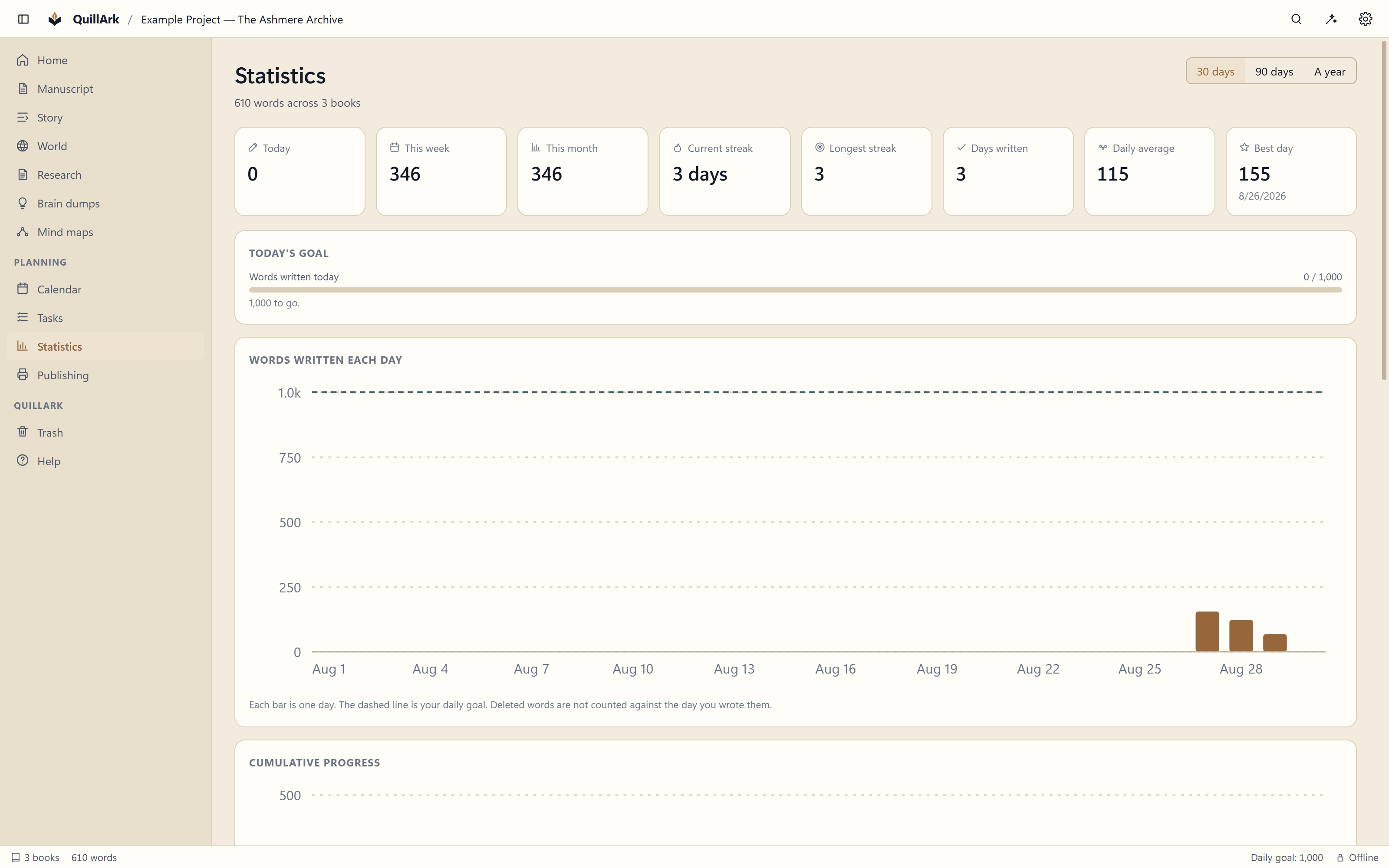The image size is (1389, 868).
Task: Switch to the A year range
Action: pos(1329,71)
